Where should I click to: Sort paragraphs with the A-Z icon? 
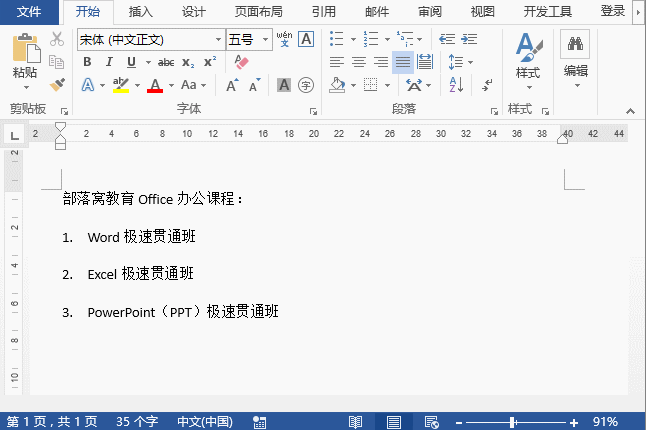(456, 85)
